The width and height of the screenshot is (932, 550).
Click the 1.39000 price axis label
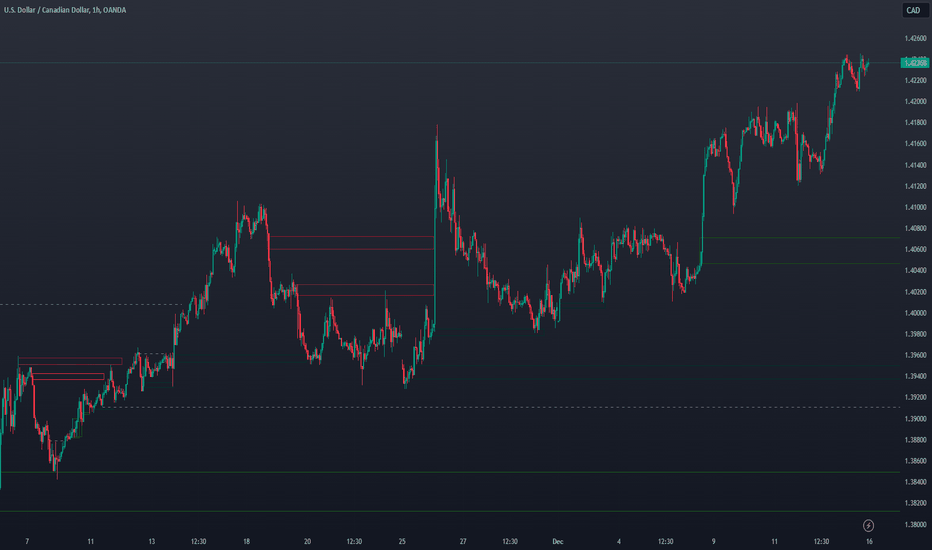click(915, 419)
